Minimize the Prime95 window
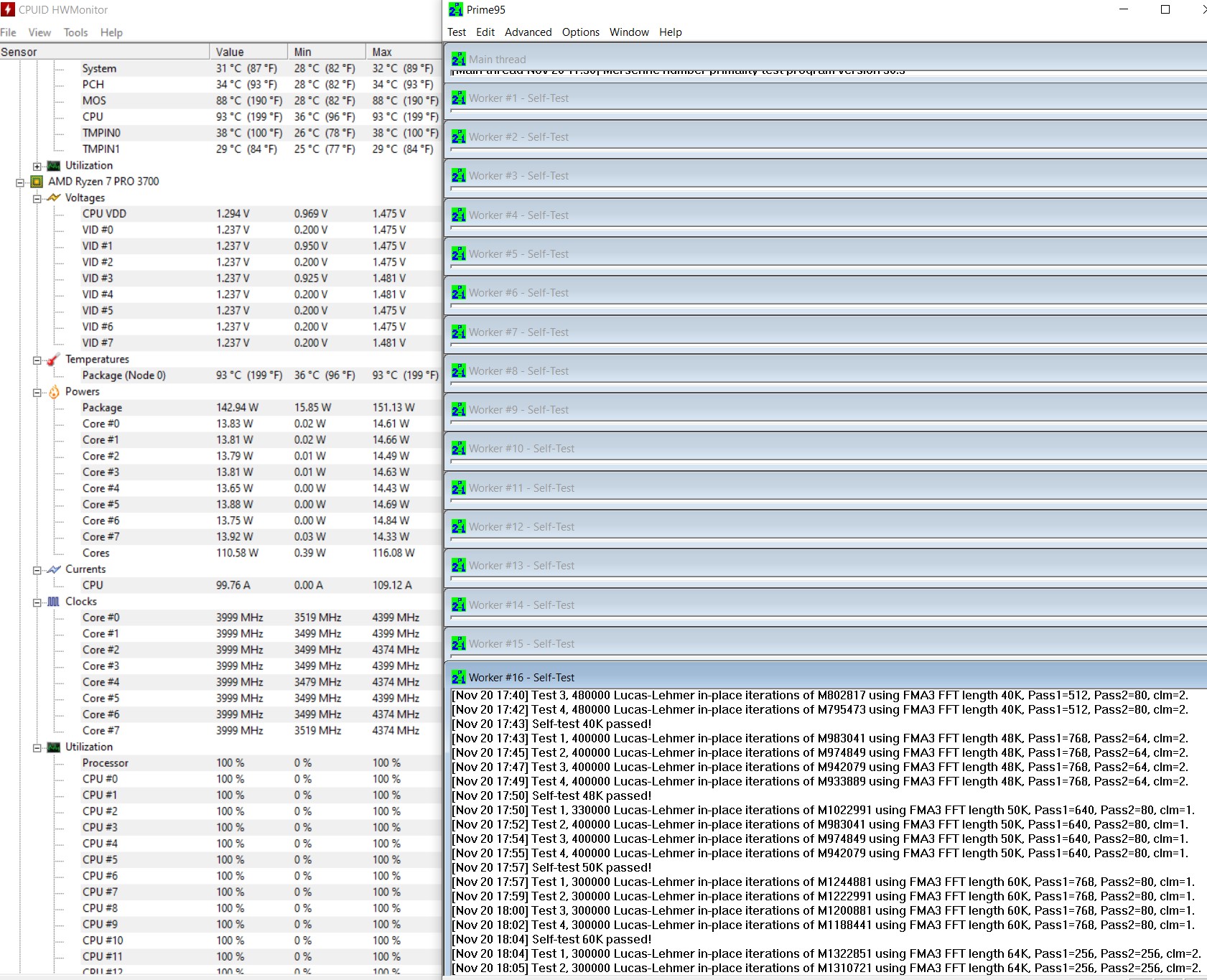 click(1124, 9)
